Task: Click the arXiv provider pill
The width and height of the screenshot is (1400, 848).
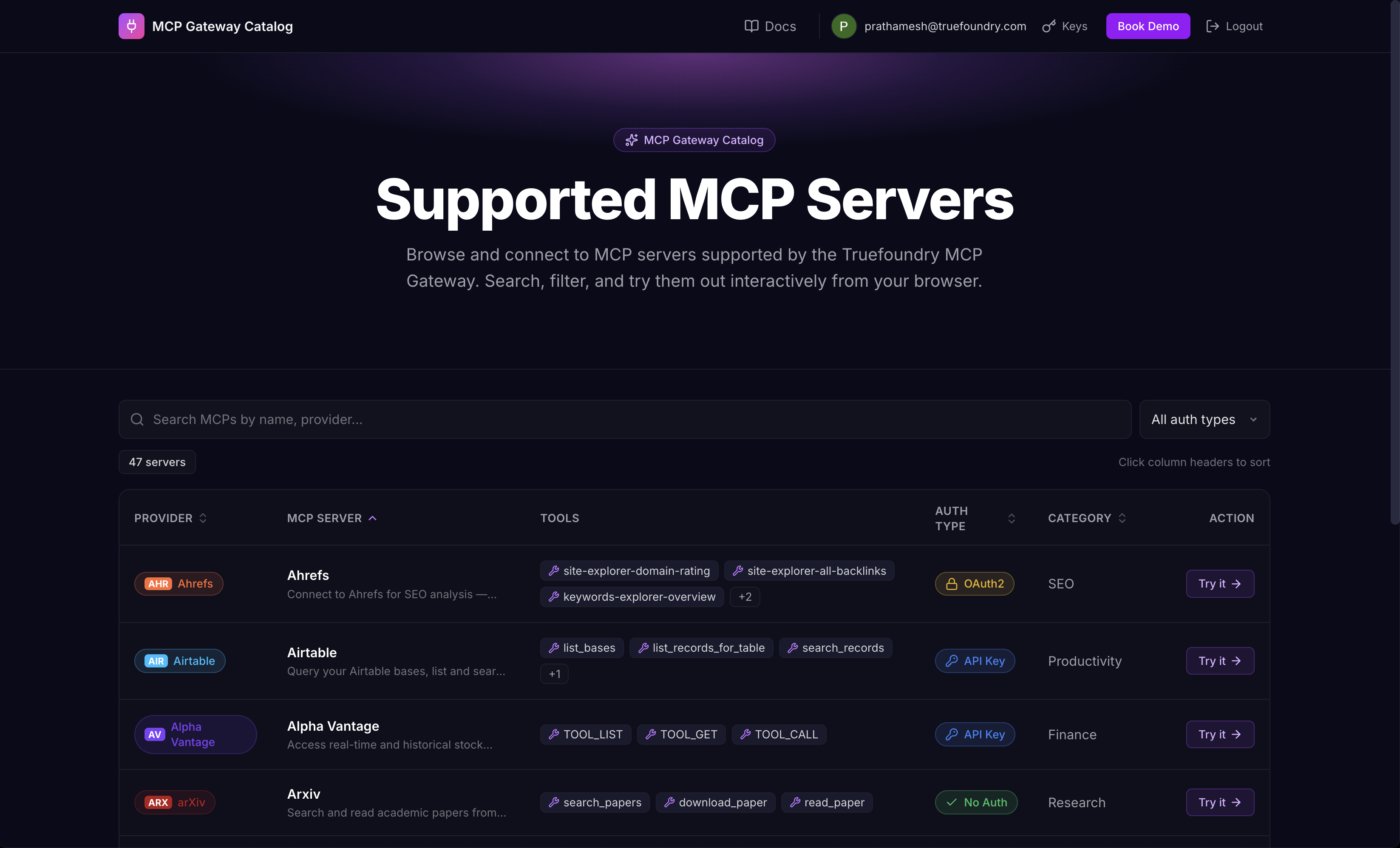Action: [175, 803]
